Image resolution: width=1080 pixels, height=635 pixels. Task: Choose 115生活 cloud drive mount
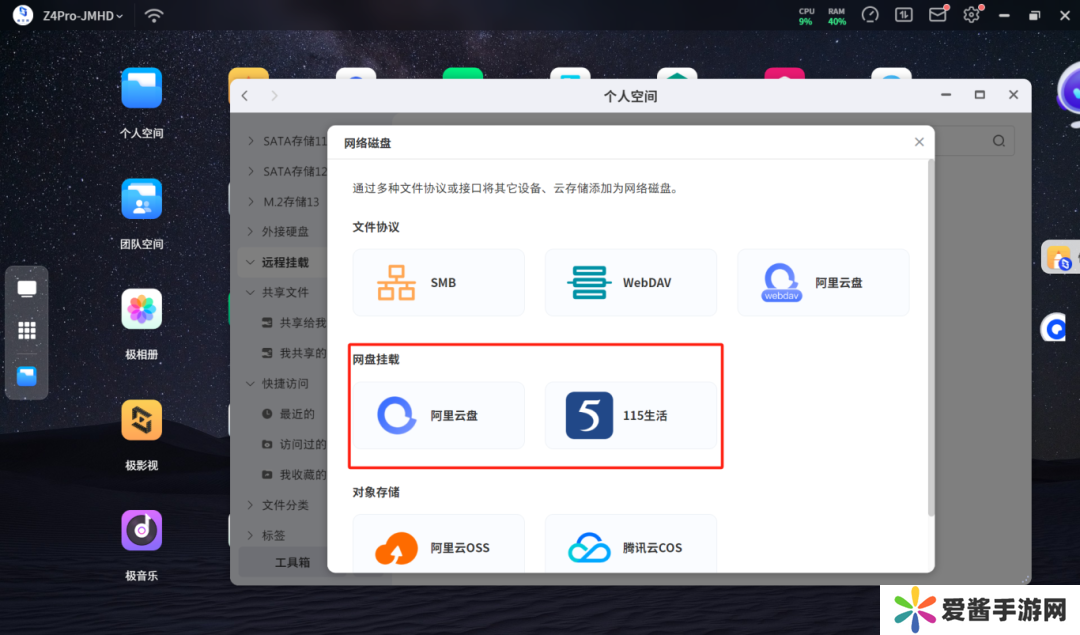630,415
